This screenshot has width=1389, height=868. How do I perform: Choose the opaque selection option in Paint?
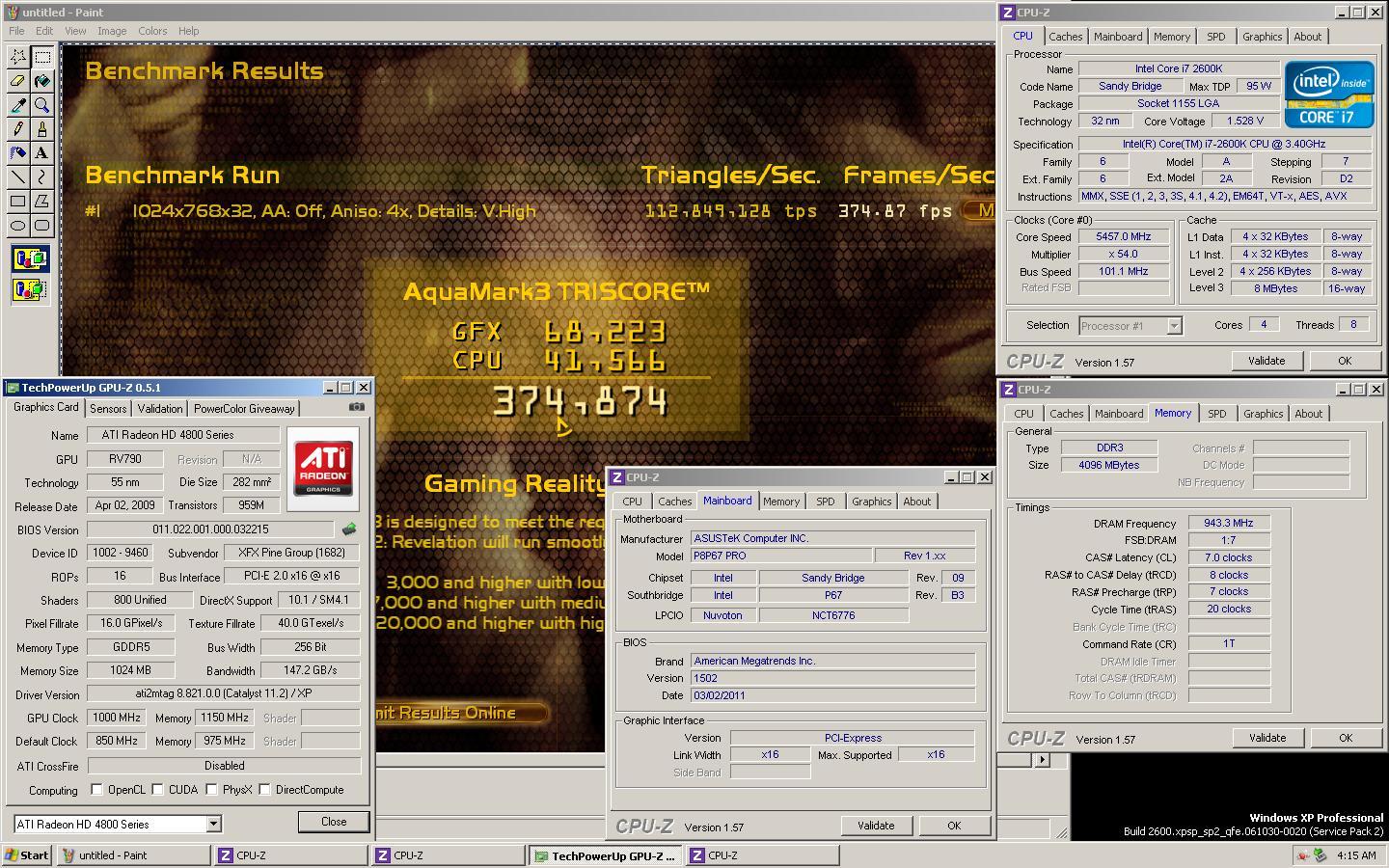[x=30, y=258]
